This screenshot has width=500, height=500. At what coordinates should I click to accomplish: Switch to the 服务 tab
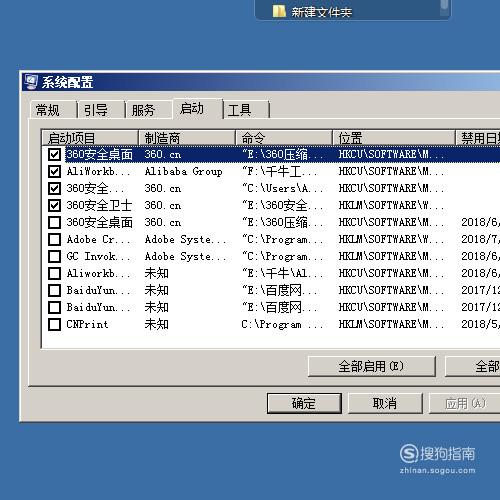(x=148, y=110)
